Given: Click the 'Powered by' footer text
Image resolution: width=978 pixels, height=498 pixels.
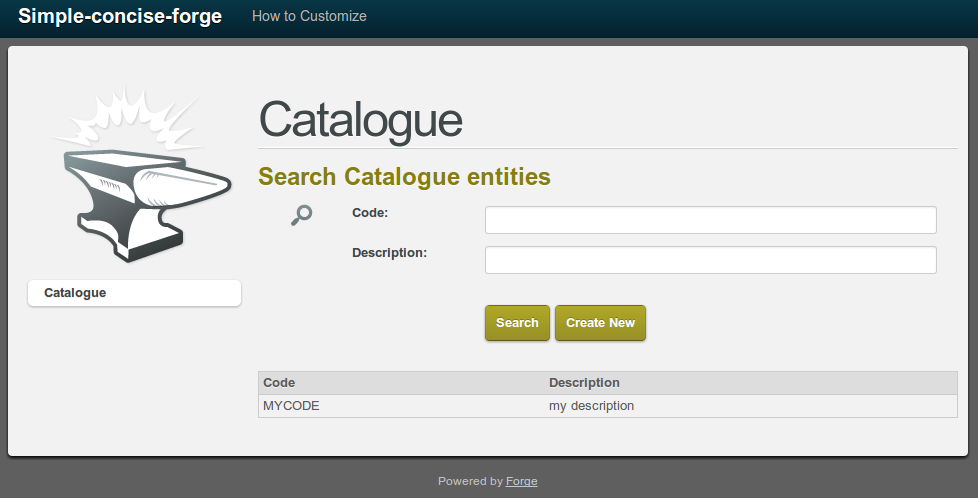Looking at the screenshot, I should point(470,481).
